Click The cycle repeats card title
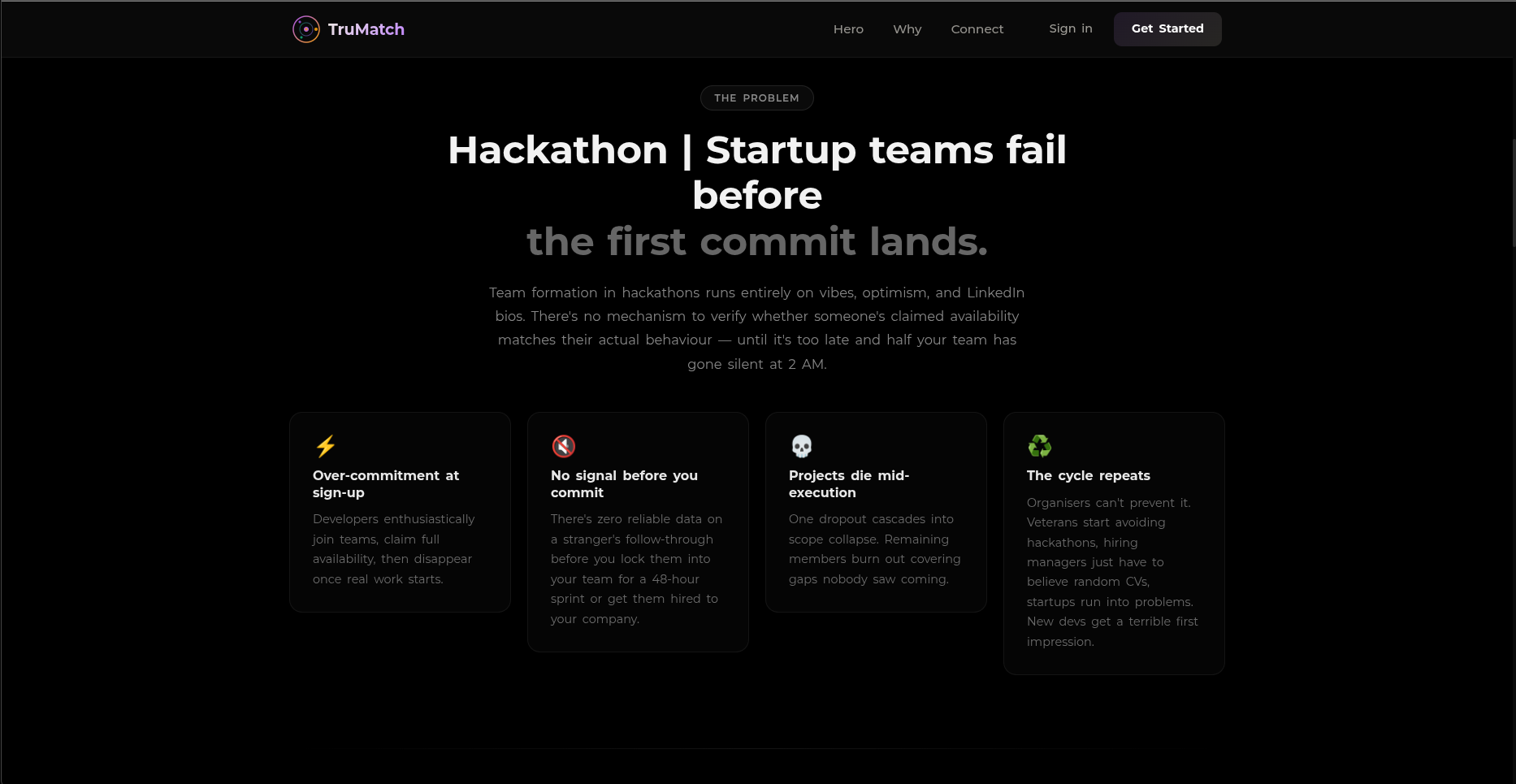The image size is (1516, 784). pyautogui.click(x=1089, y=475)
